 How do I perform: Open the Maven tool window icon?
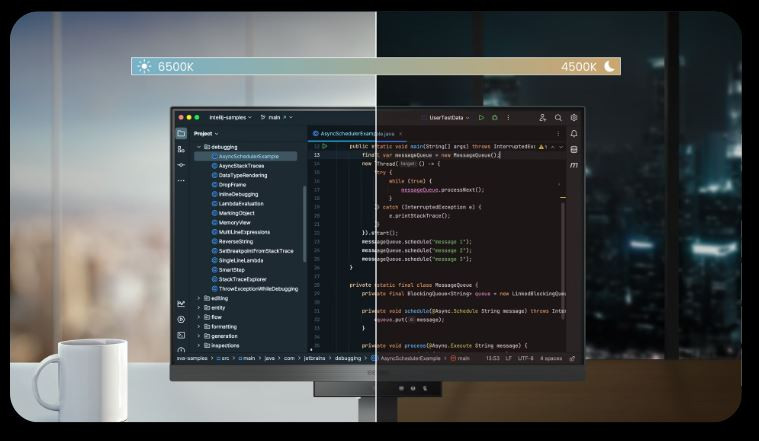(x=574, y=165)
